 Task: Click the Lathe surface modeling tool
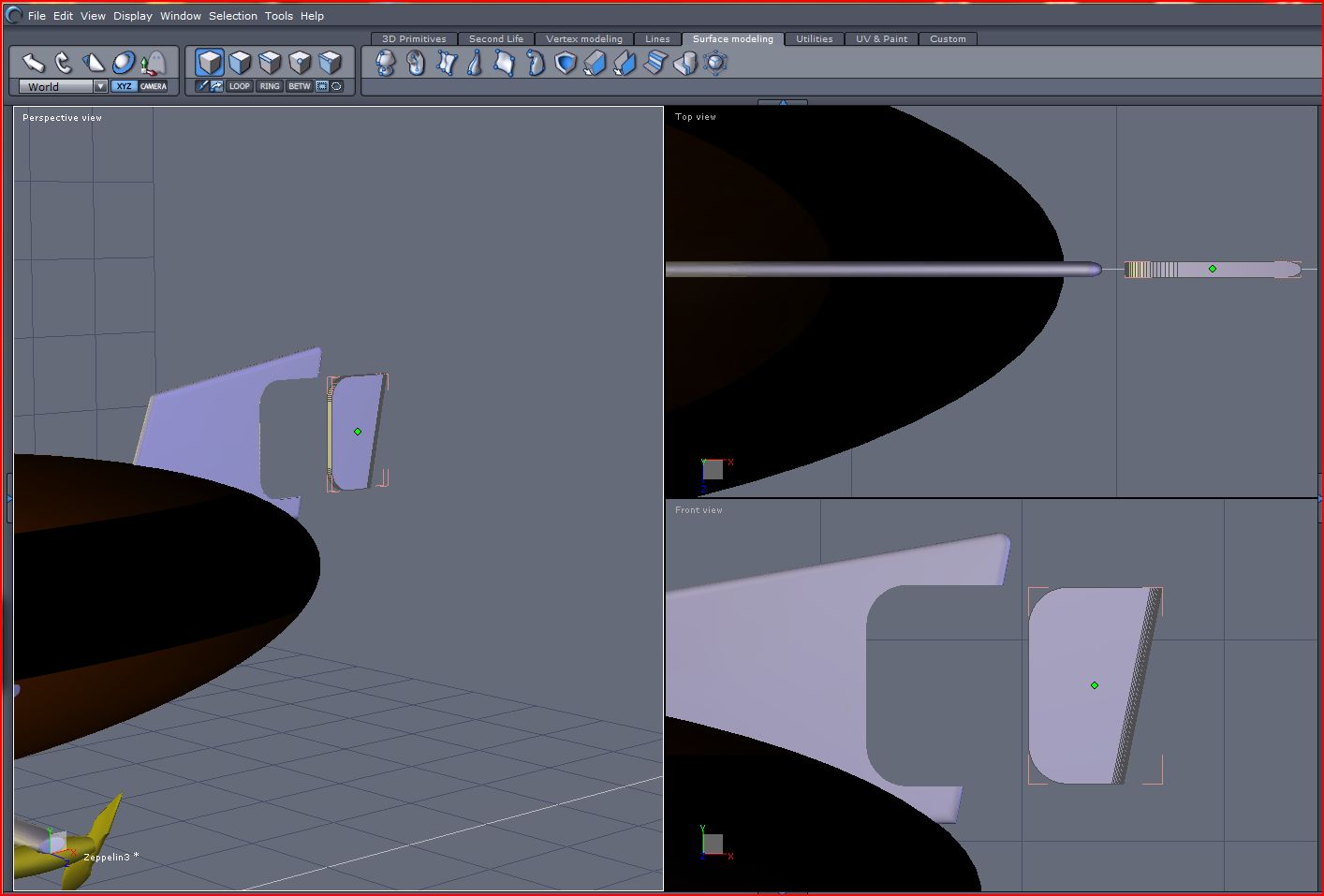pyautogui.click(x=385, y=63)
